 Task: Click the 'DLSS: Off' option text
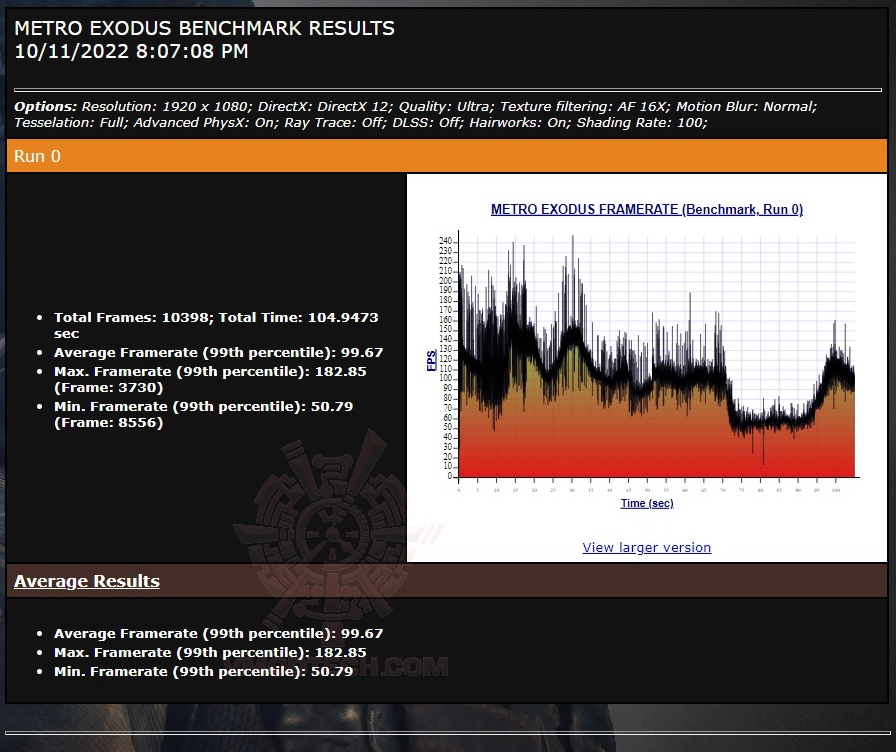coord(426,122)
